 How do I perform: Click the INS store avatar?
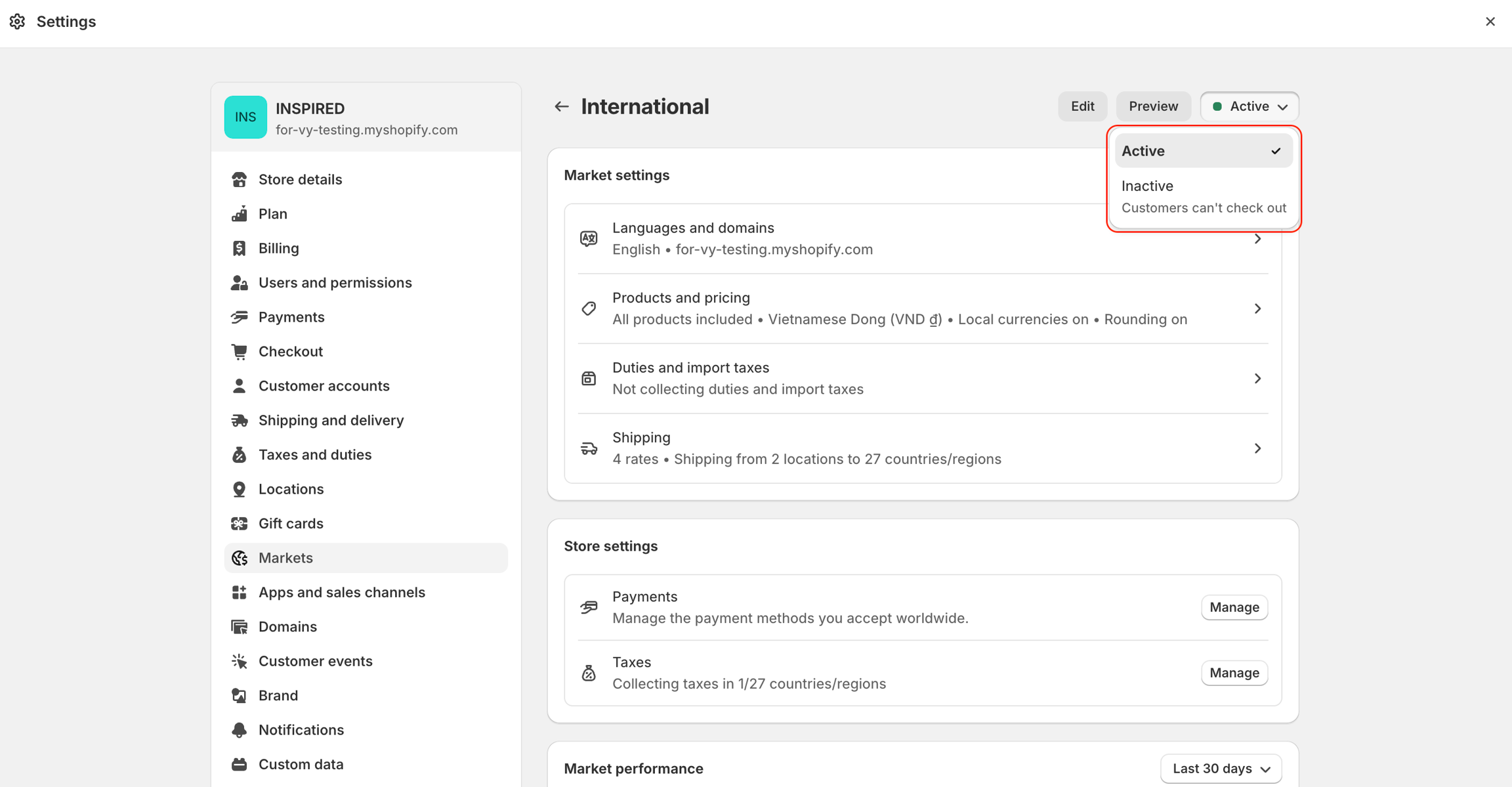[x=245, y=117]
